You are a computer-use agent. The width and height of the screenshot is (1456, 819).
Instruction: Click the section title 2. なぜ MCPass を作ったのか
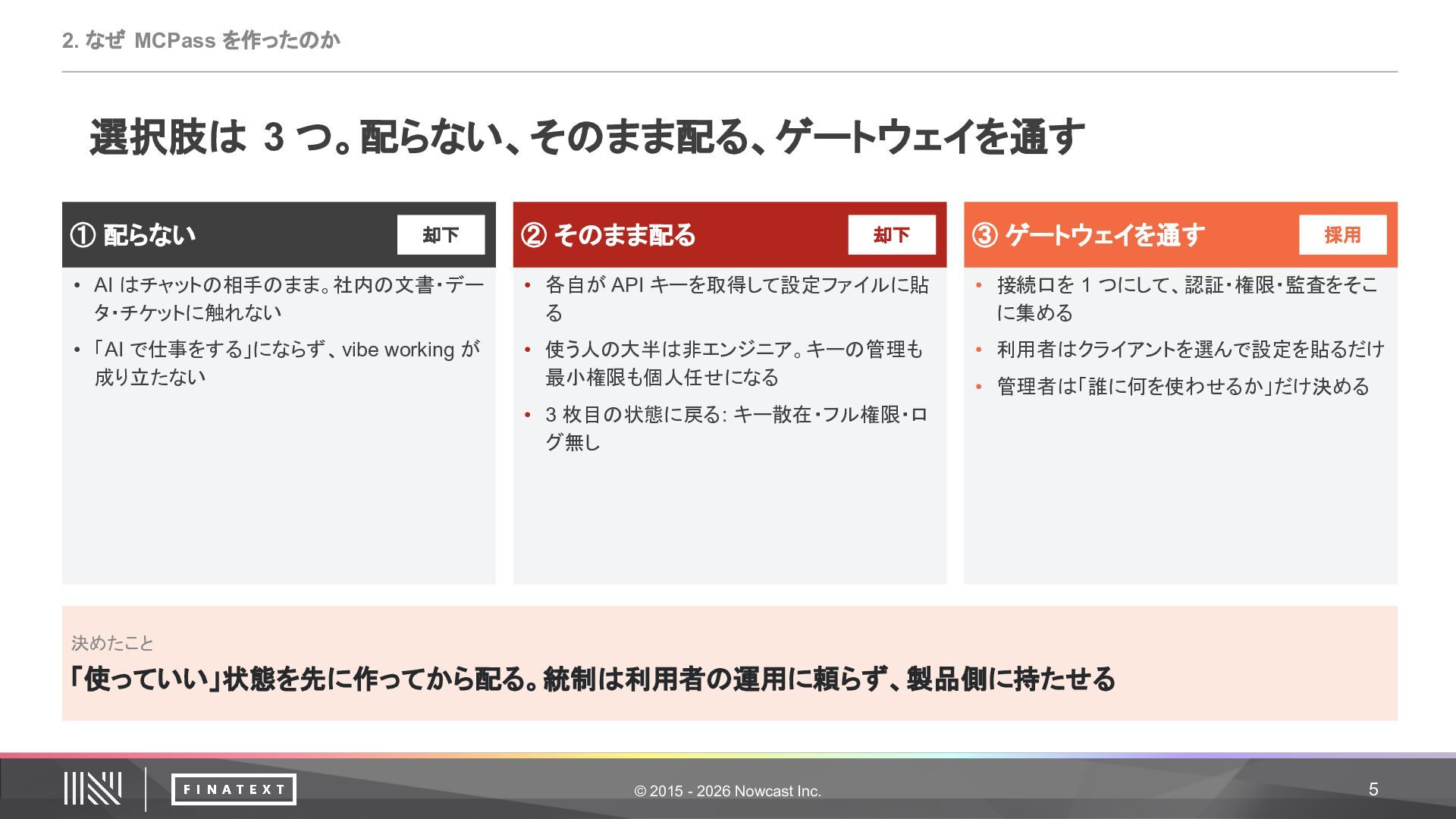point(201,40)
